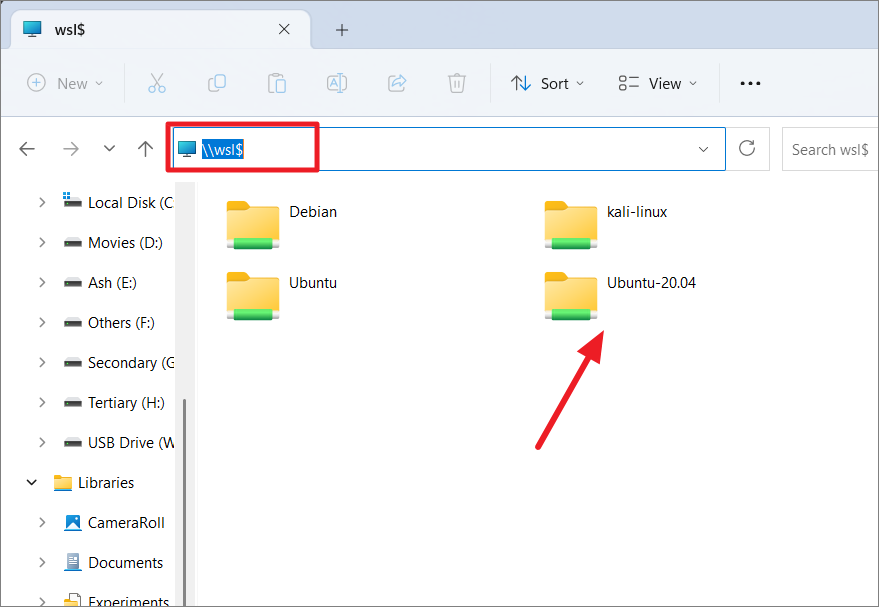Screen dimensions: 879x607
Task: Select Experiments in navigation pane
Action: pyautogui.click(x=128, y=601)
